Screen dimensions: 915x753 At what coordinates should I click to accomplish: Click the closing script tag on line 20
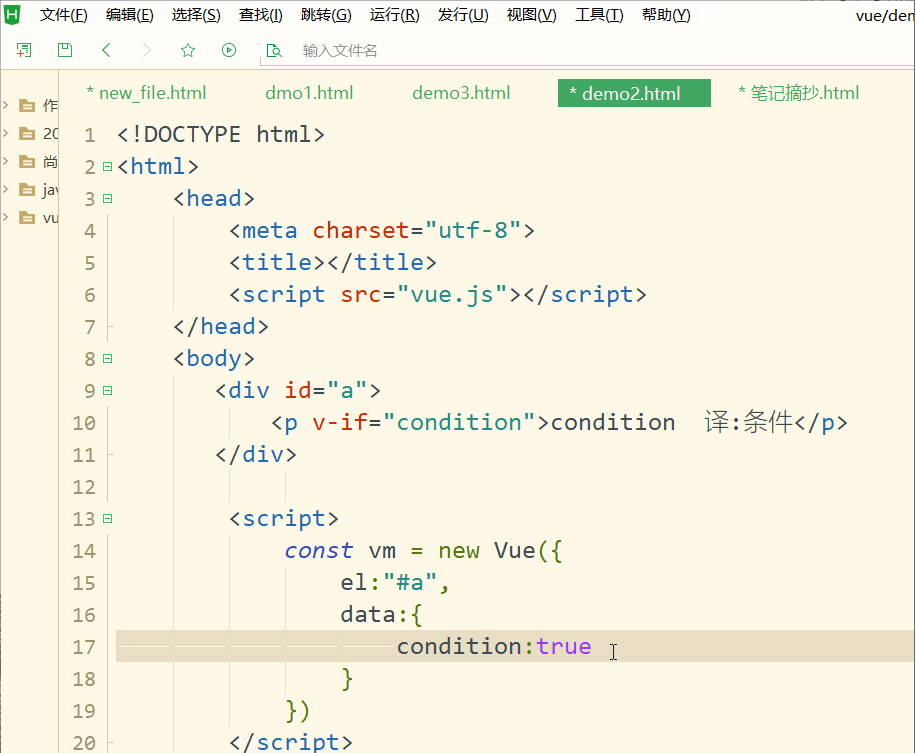(x=291, y=742)
